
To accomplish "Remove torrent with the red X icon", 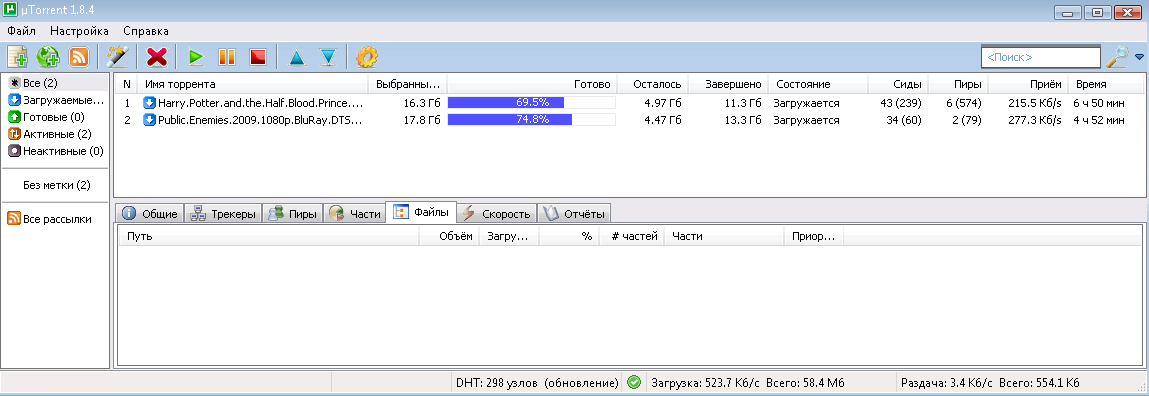I will 157,56.
